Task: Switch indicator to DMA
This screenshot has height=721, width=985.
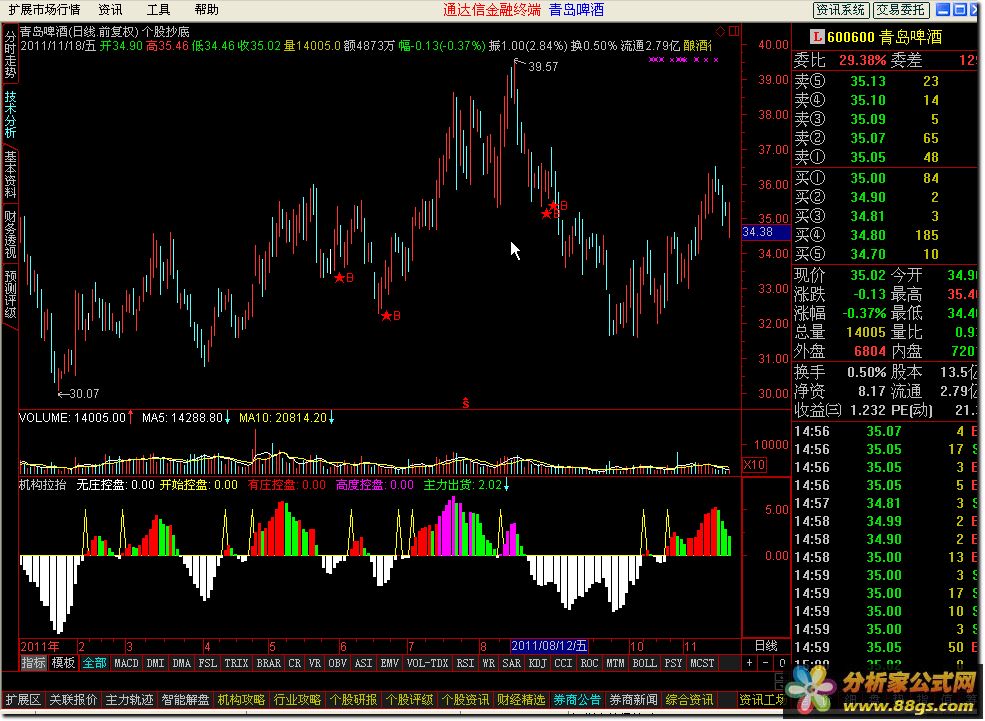Action: tap(182, 663)
